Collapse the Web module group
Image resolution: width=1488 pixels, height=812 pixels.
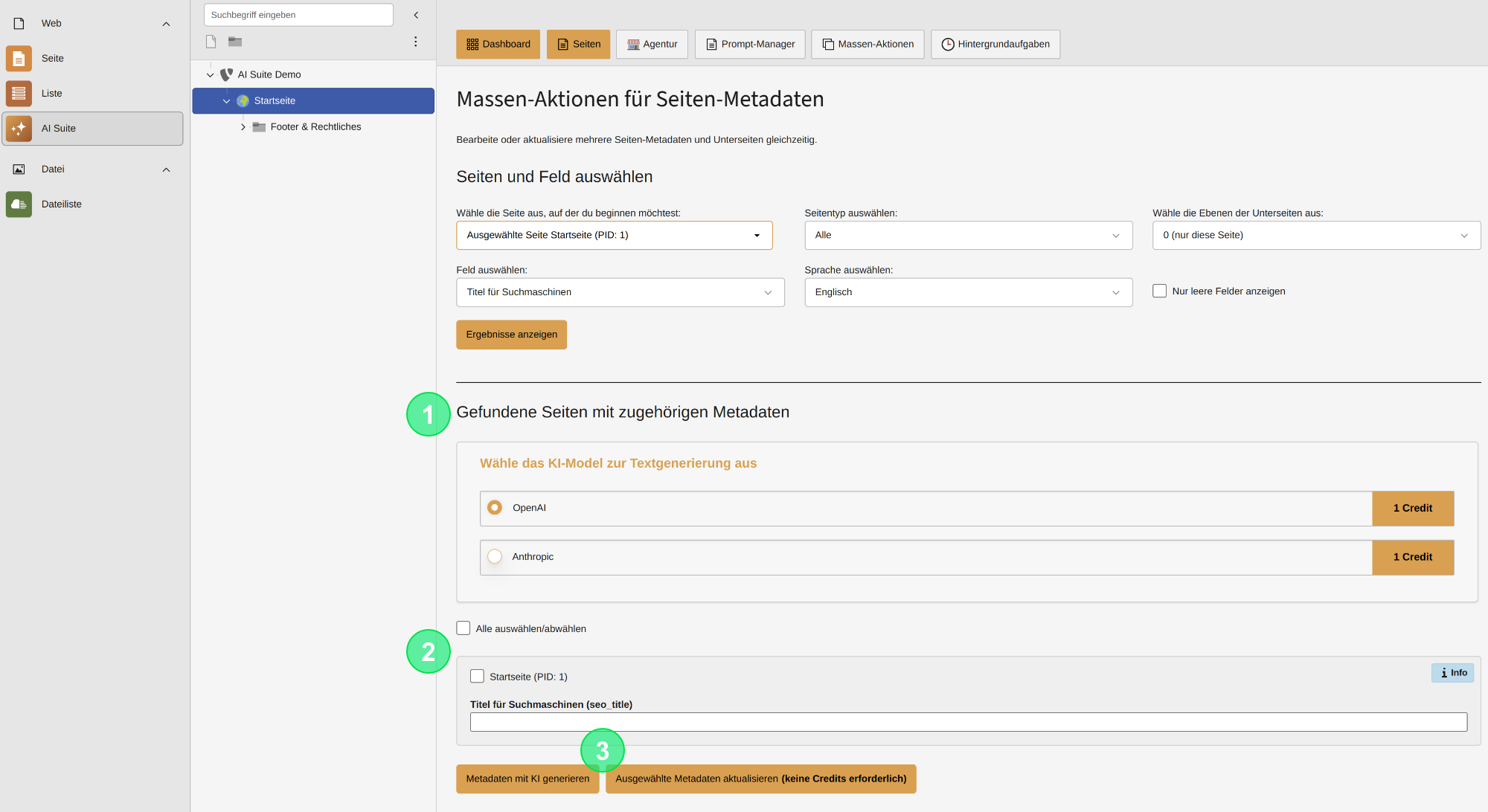tap(166, 24)
